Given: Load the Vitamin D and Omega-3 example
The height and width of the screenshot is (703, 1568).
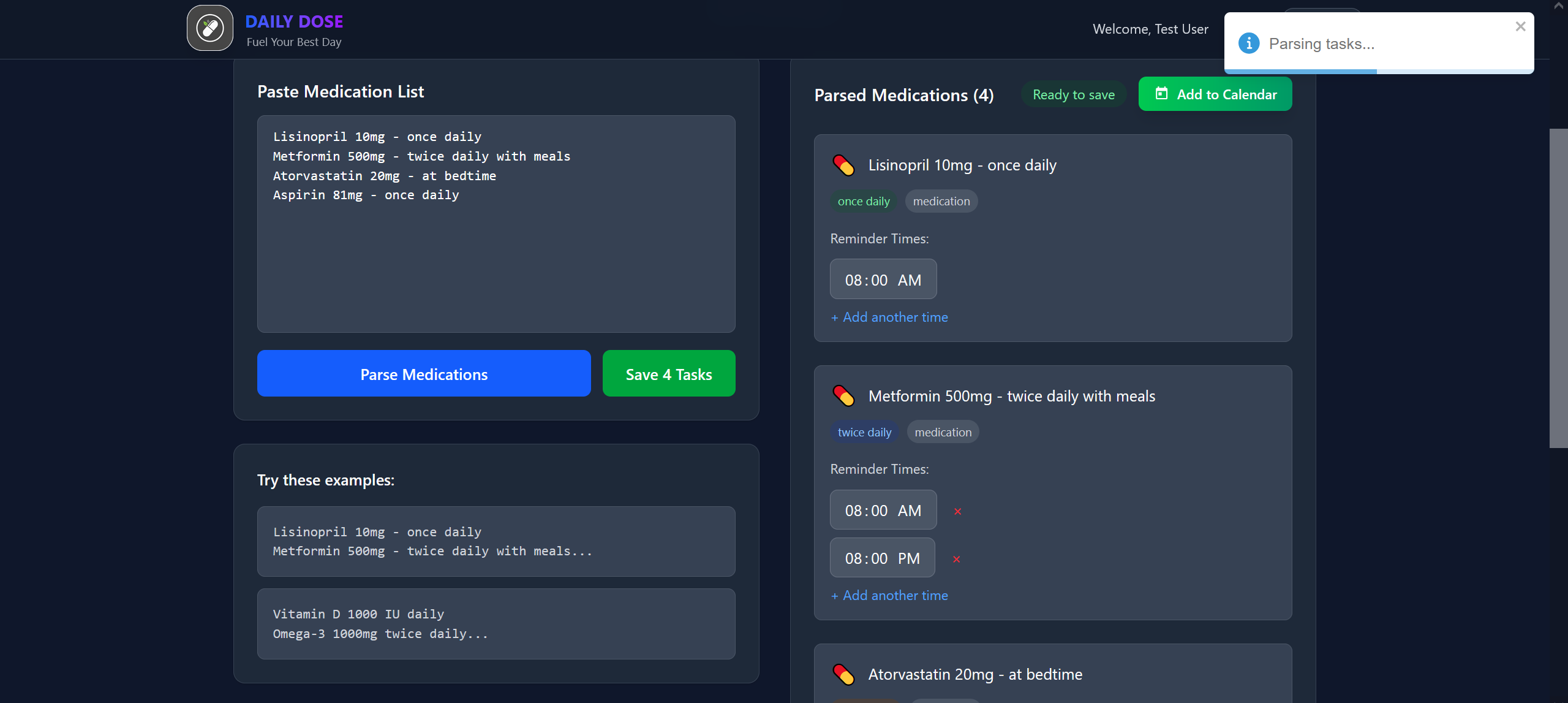Looking at the screenshot, I should click(x=496, y=624).
